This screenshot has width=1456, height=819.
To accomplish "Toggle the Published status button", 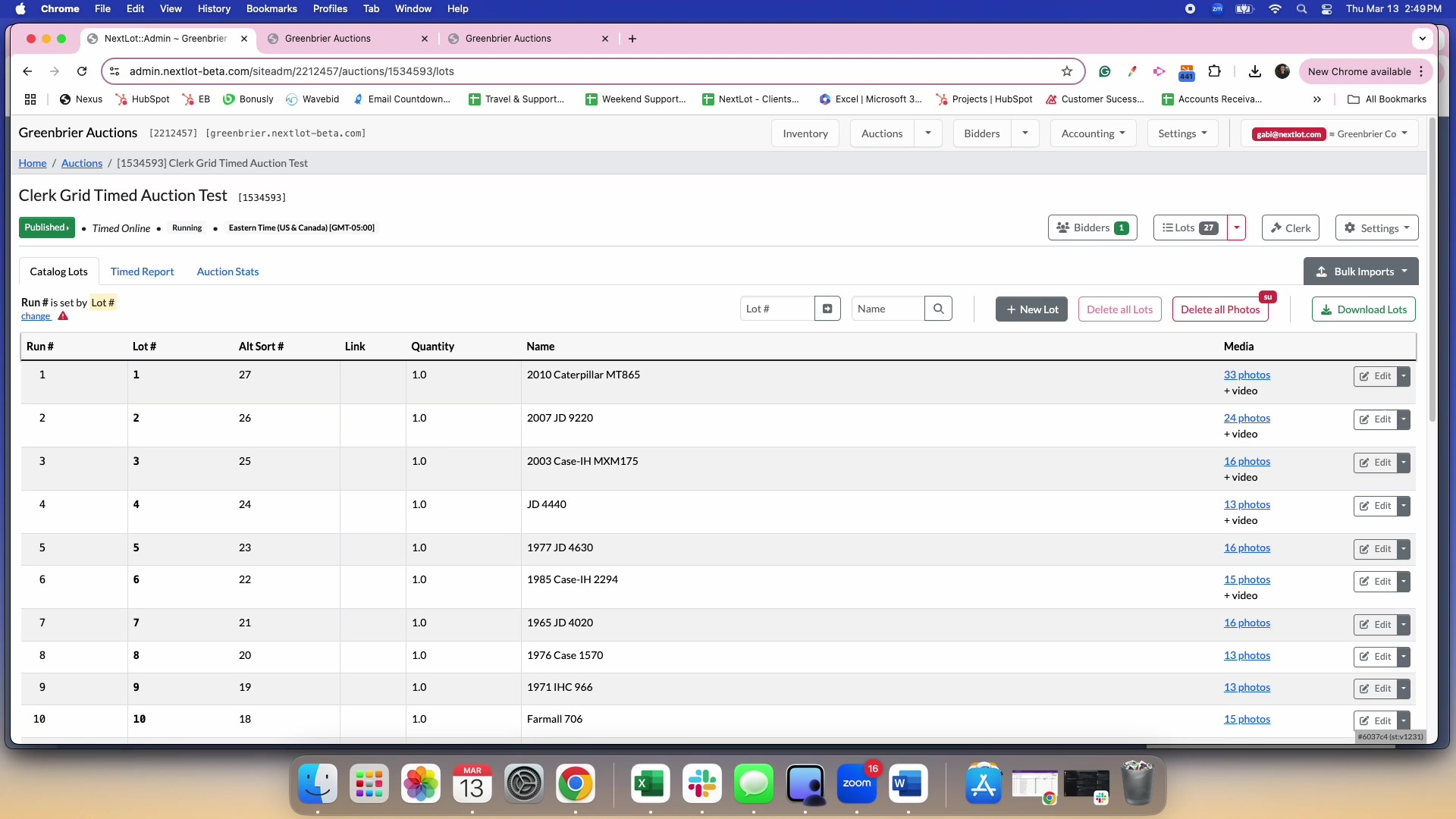I will point(46,227).
